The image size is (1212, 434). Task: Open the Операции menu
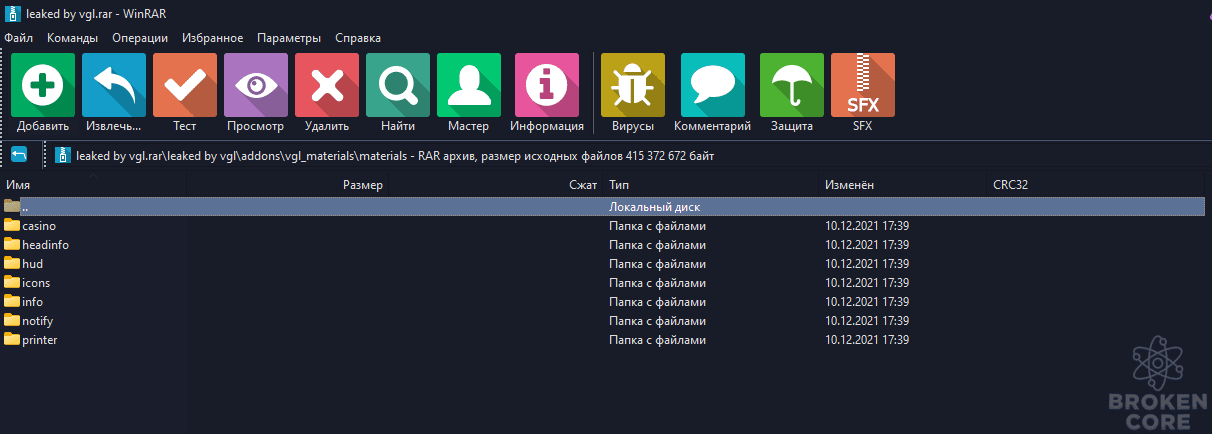(x=140, y=38)
